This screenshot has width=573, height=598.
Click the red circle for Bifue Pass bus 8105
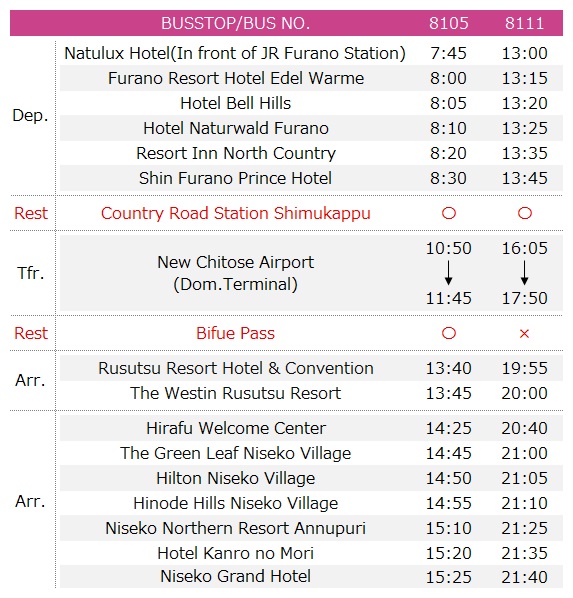(x=449, y=333)
